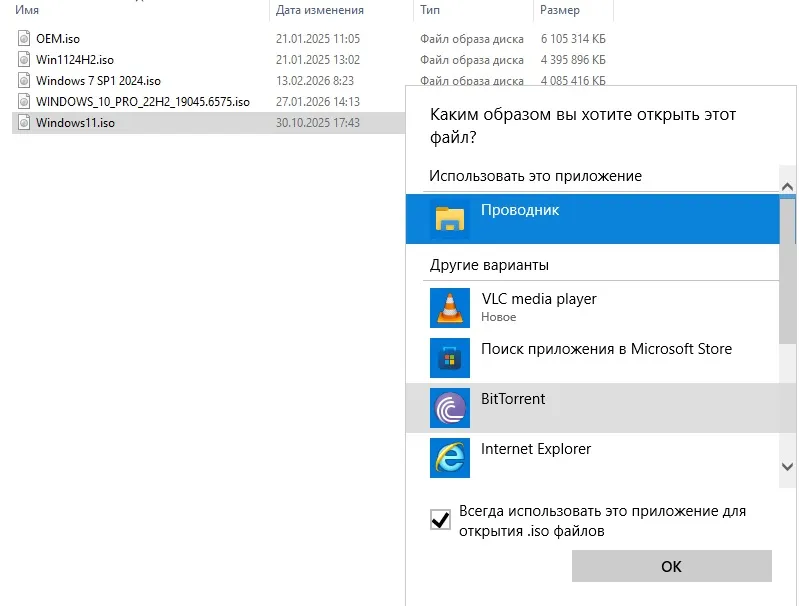This screenshot has width=799, height=606.
Task: Open the BitTorrent option text
Action: click(513, 399)
